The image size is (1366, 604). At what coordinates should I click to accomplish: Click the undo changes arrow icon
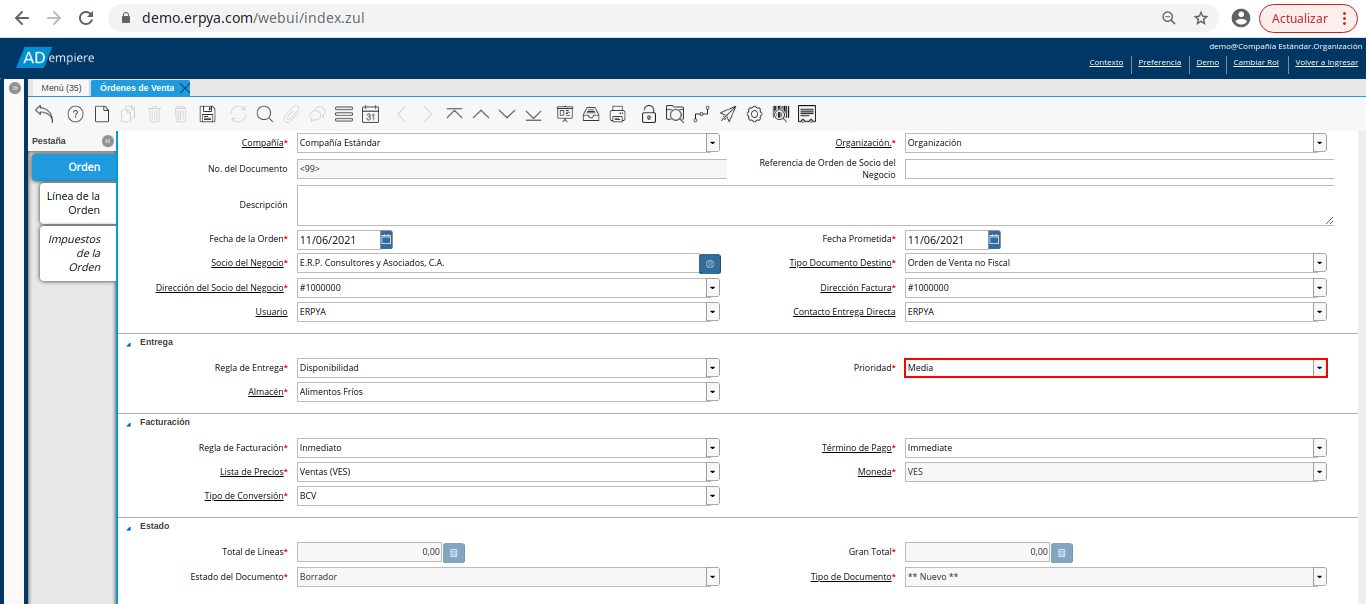(44, 114)
